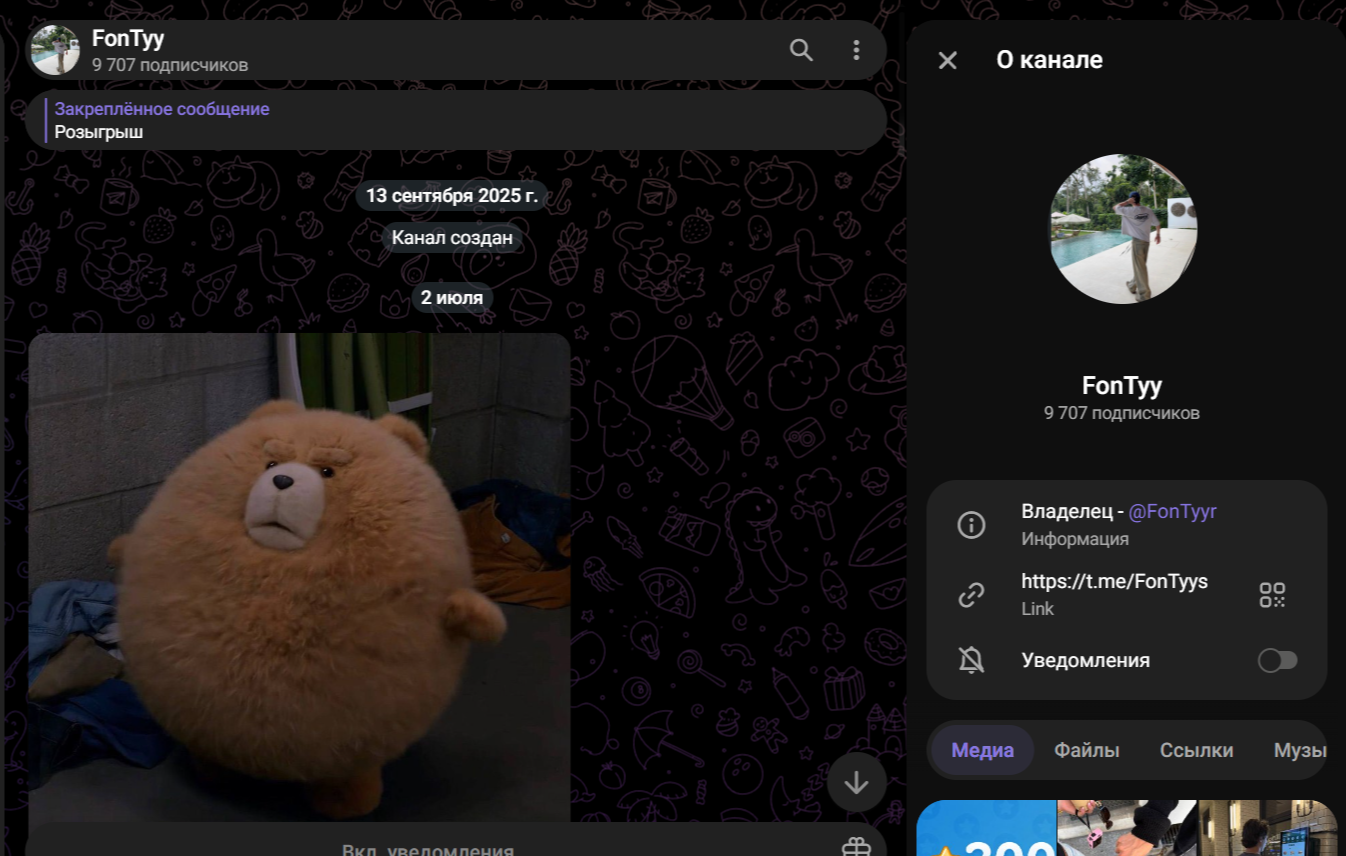Open the three-dot channel menu
The width and height of the screenshot is (1346, 856).
click(x=856, y=50)
